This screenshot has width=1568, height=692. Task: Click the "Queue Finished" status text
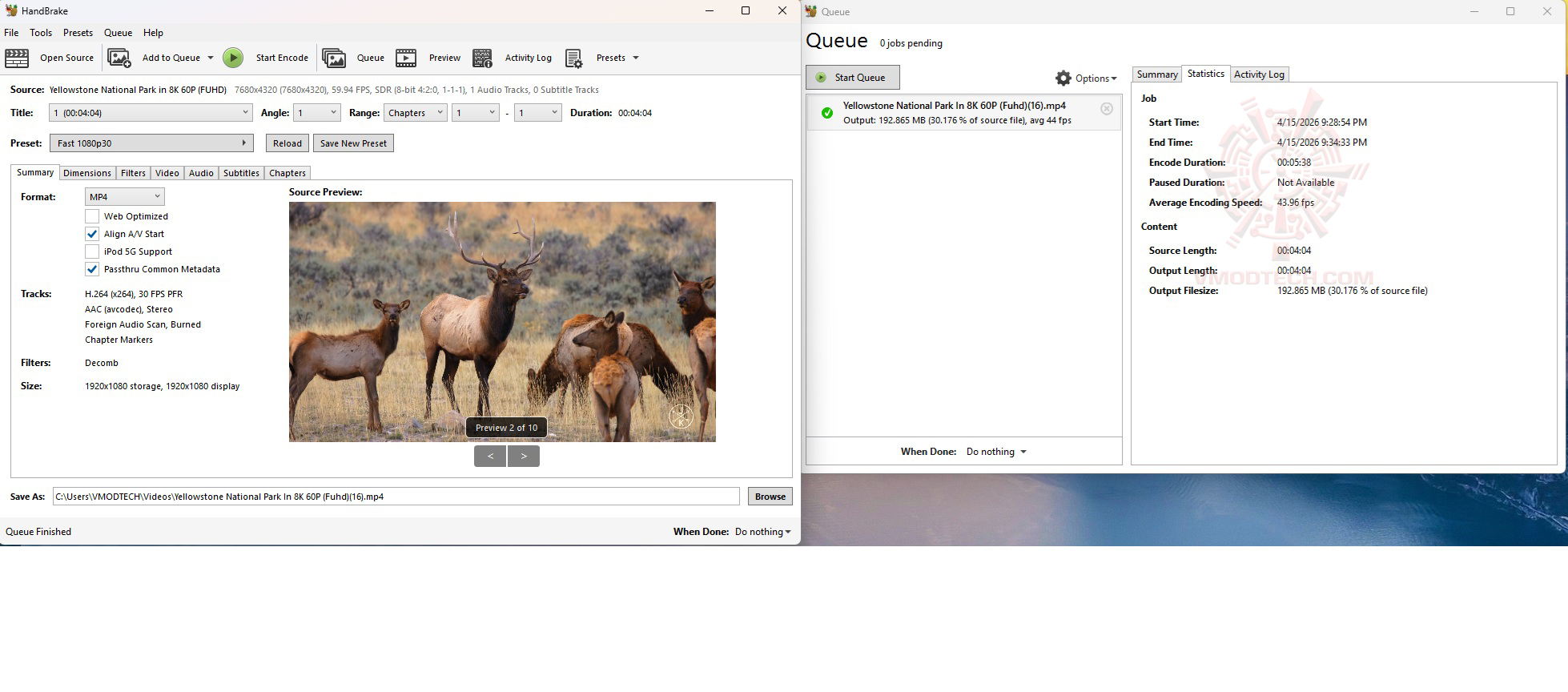click(x=38, y=532)
